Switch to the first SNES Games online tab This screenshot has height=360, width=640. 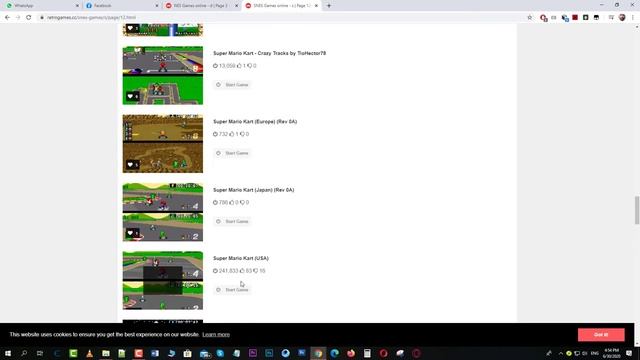coord(201,6)
